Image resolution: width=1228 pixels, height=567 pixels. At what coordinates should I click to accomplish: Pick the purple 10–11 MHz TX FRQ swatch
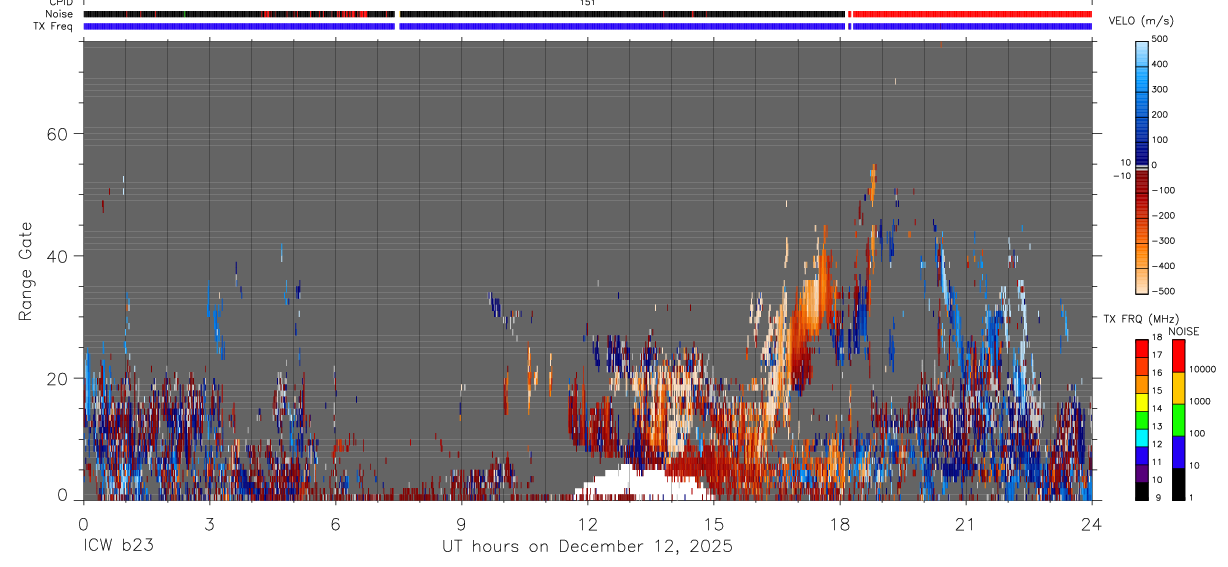[1142, 473]
